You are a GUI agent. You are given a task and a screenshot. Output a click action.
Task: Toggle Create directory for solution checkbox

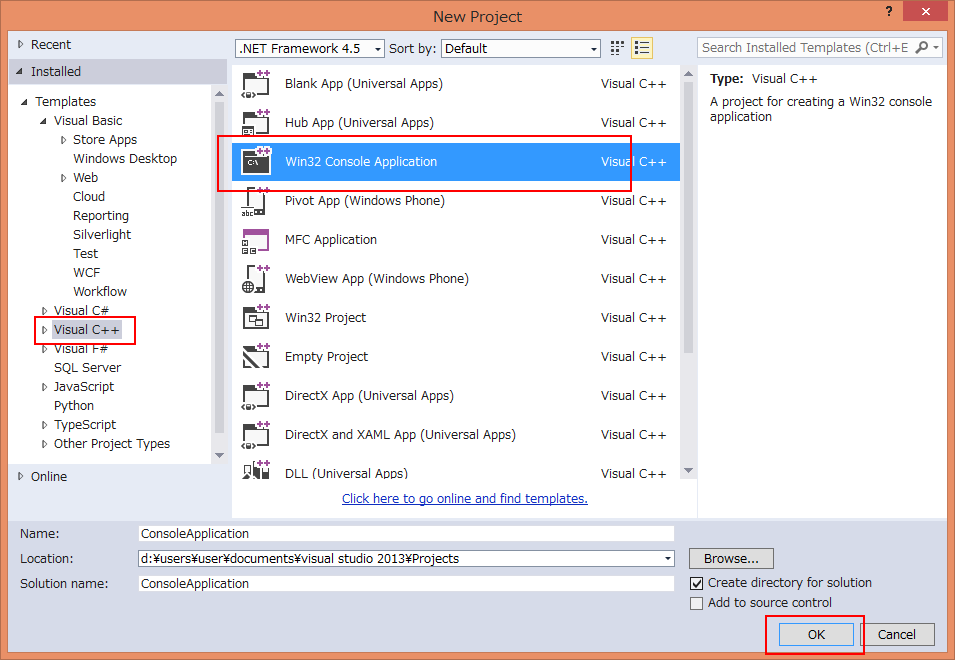click(697, 583)
